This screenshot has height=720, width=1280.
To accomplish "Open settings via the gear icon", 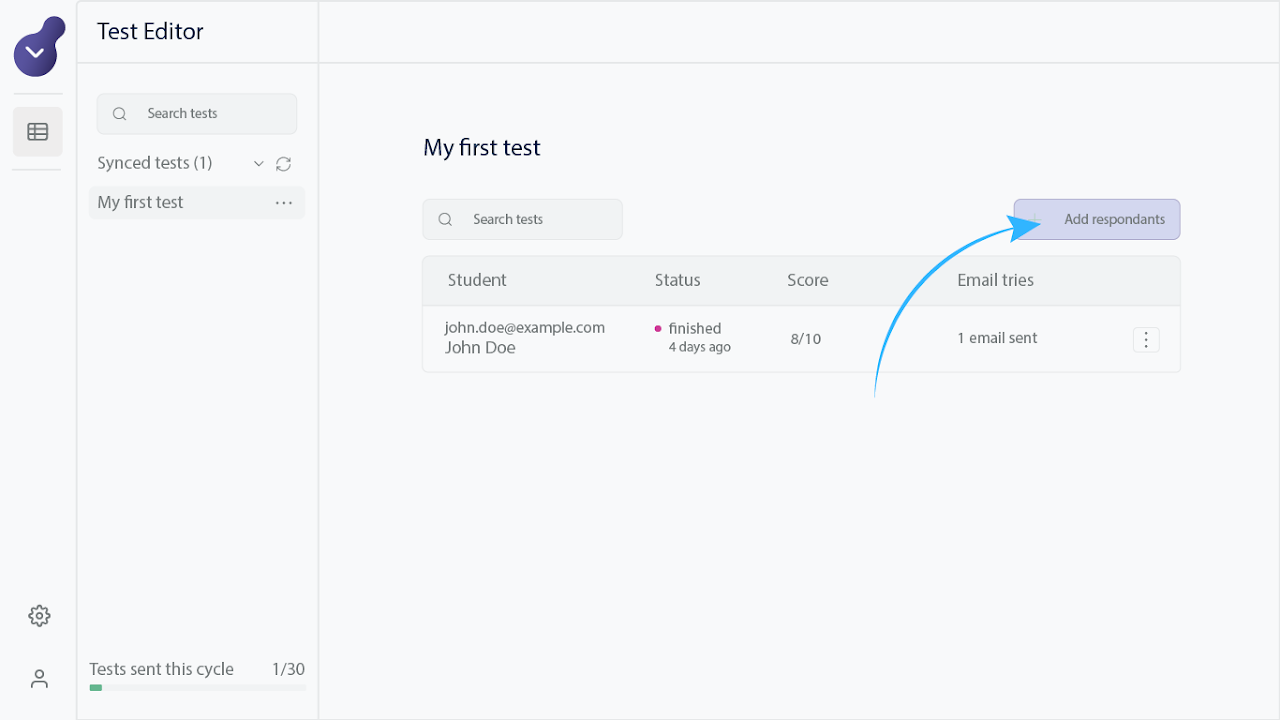I will click(39, 616).
